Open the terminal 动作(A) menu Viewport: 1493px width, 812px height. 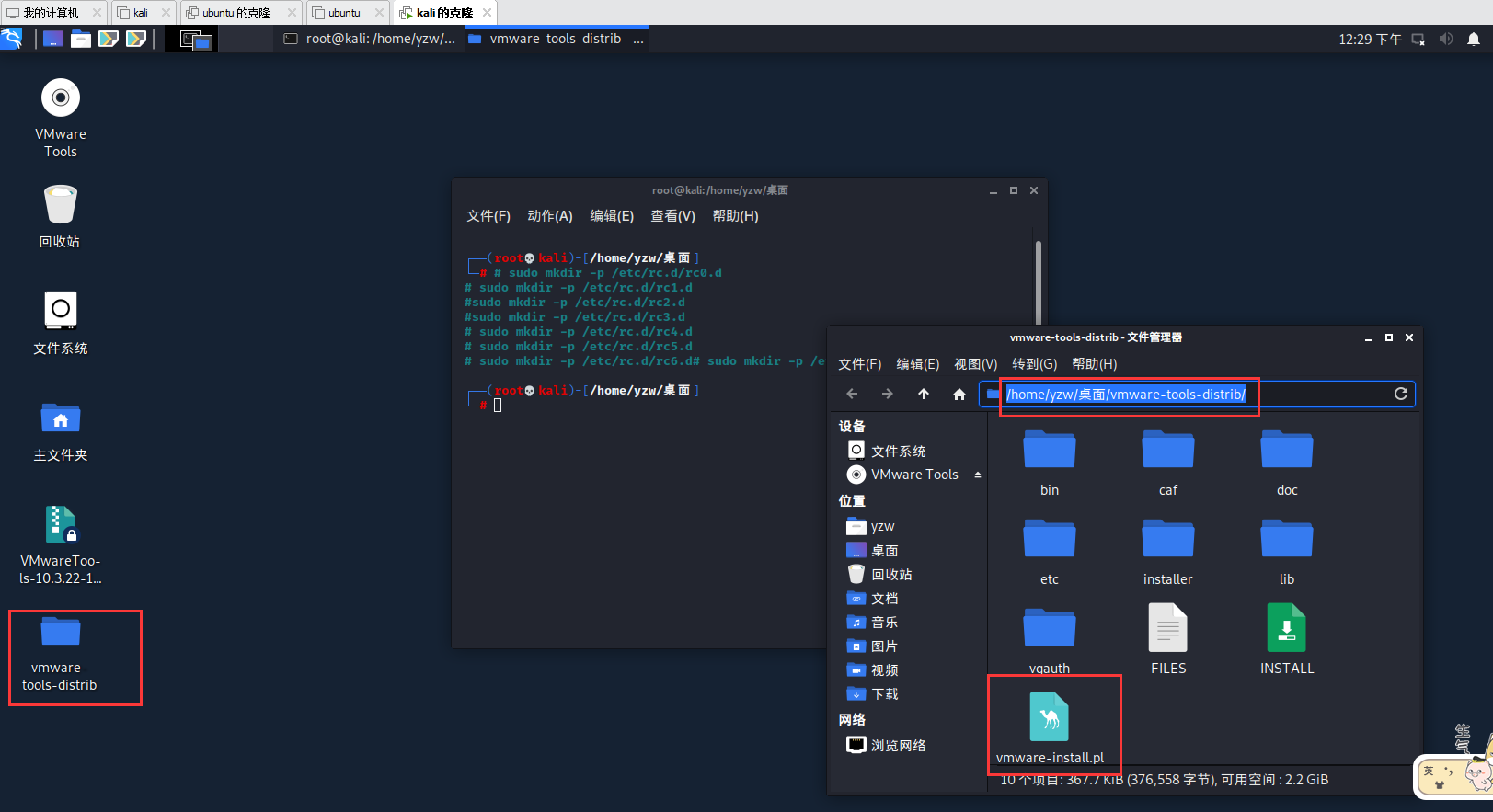tap(549, 216)
